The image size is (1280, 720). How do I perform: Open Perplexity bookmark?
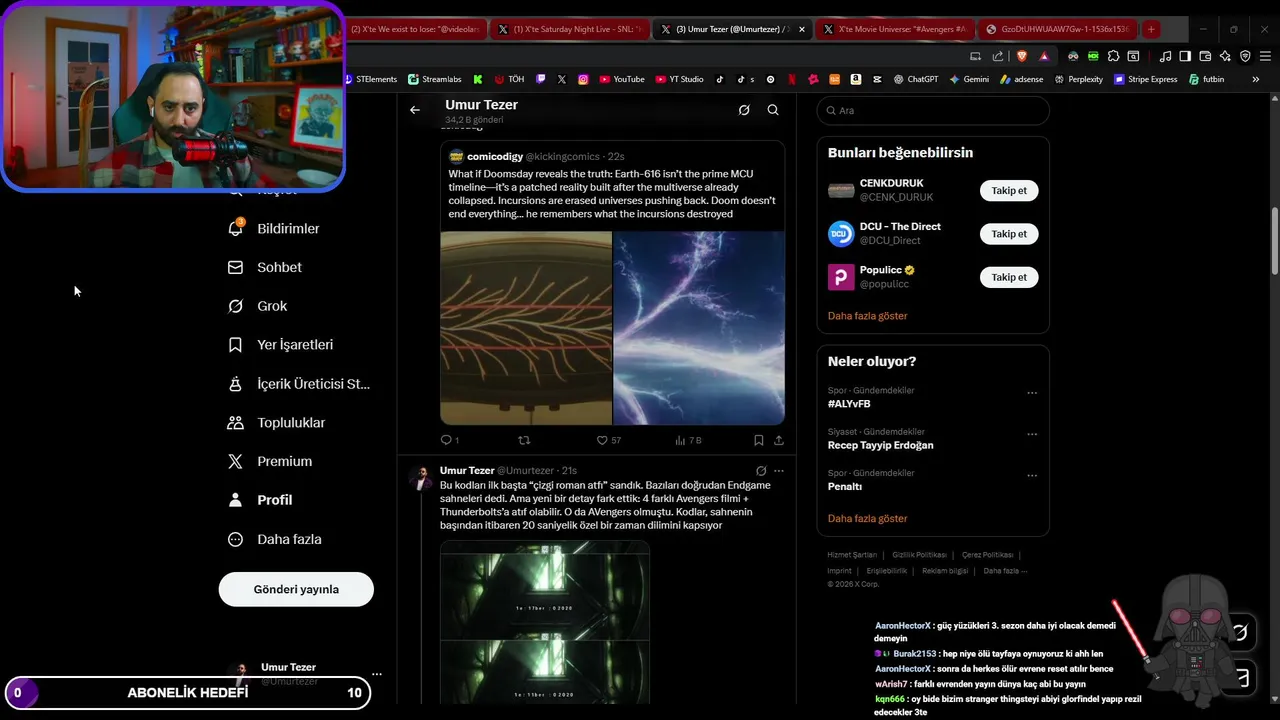tap(1078, 79)
